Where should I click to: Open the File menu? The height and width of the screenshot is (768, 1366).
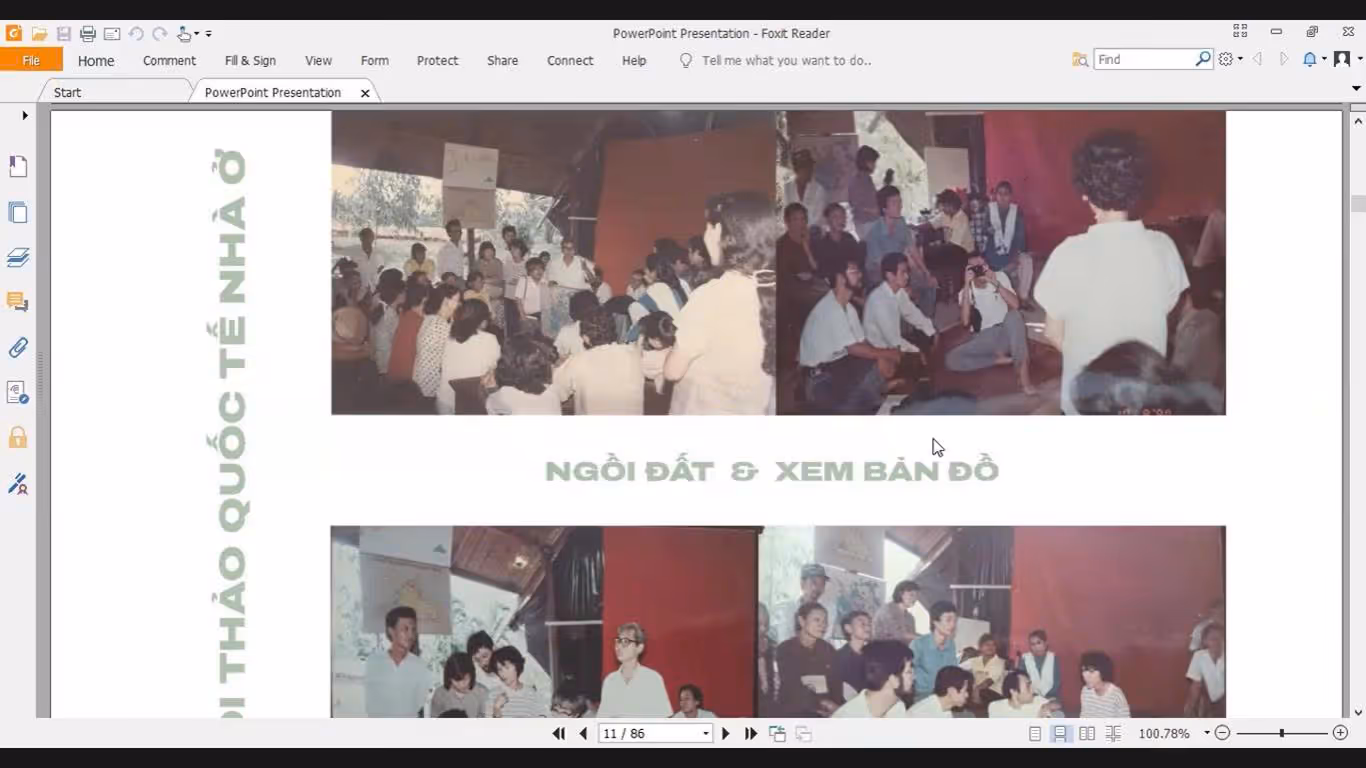tap(31, 60)
